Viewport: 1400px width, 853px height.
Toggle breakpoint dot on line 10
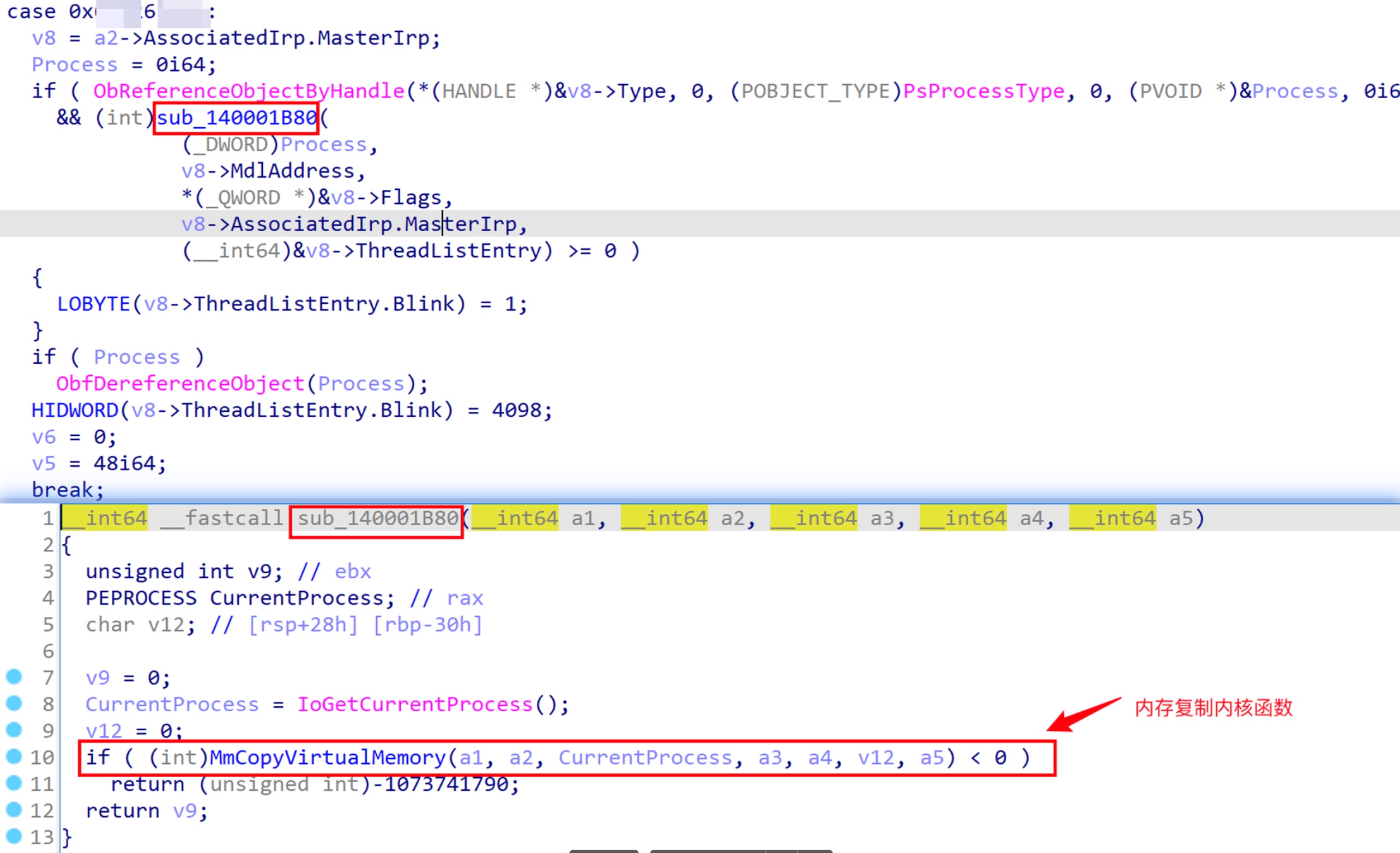[x=14, y=756]
